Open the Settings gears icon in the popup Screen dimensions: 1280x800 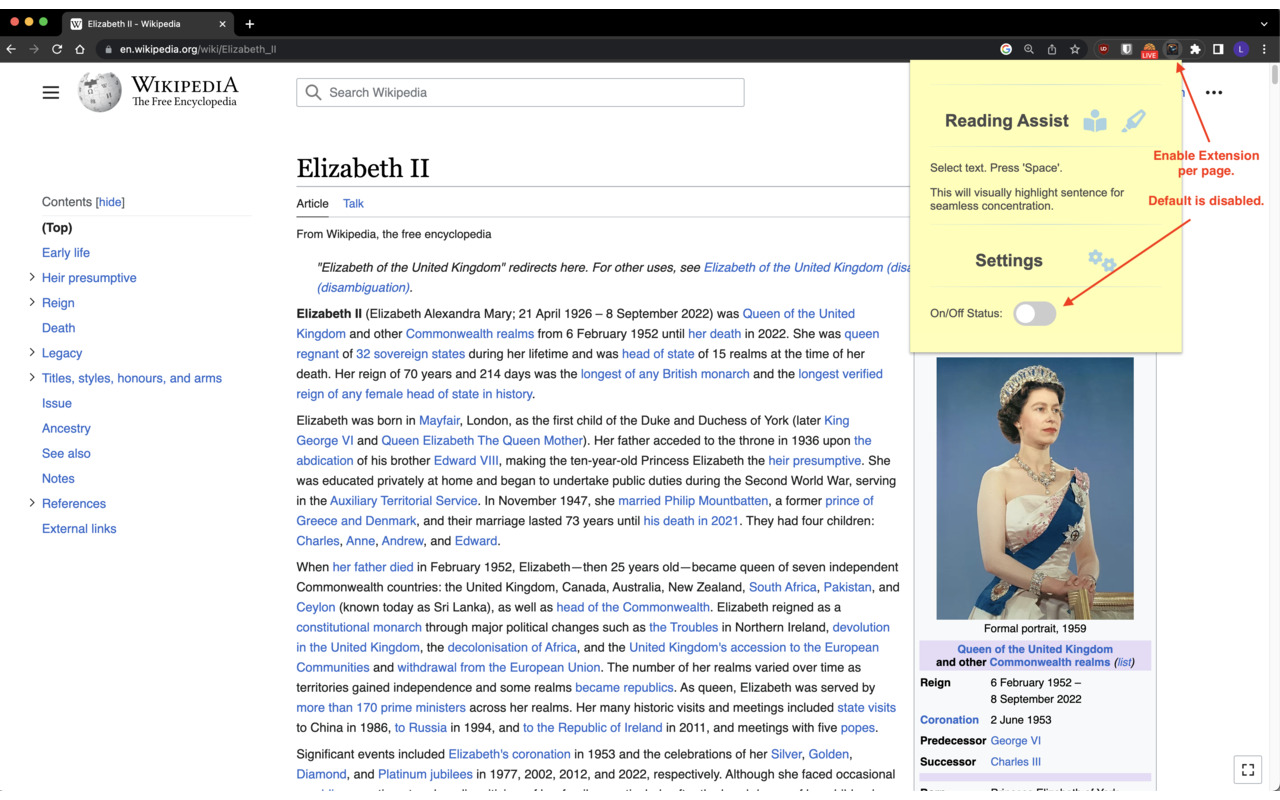click(1100, 260)
